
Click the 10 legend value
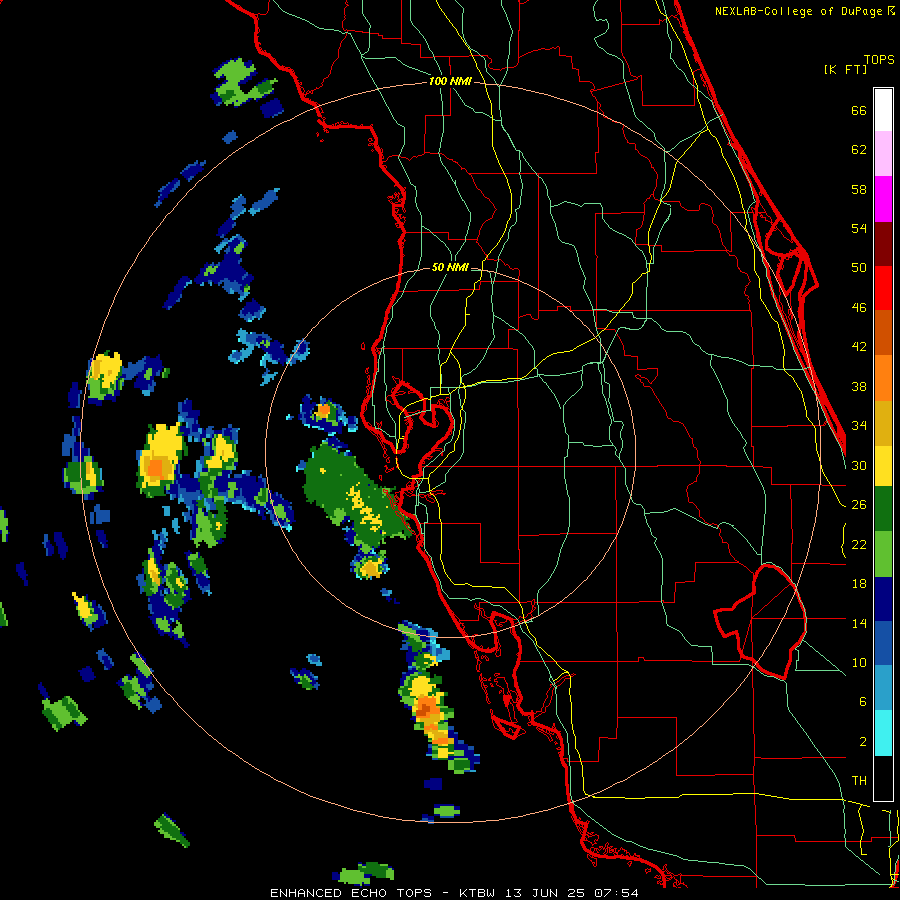pos(859,662)
